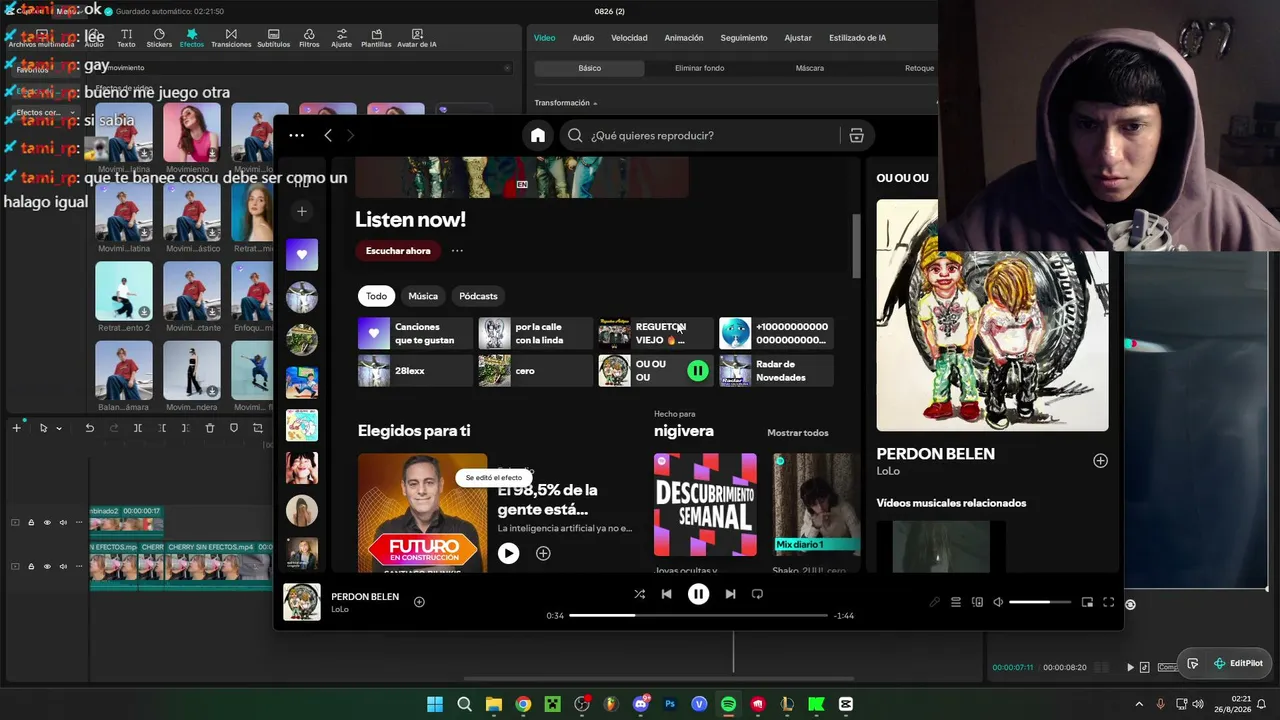This screenshot has width=1280, height=720.
Task: Go to Spotify Home
Action: pos(538,136)
